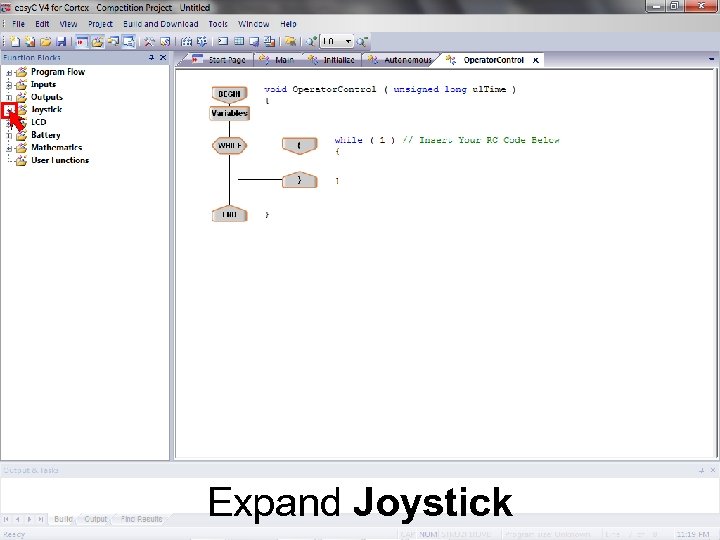This screenshot has width=720, height=540.
Task: Open the View menu
Action: coord(68,24)
